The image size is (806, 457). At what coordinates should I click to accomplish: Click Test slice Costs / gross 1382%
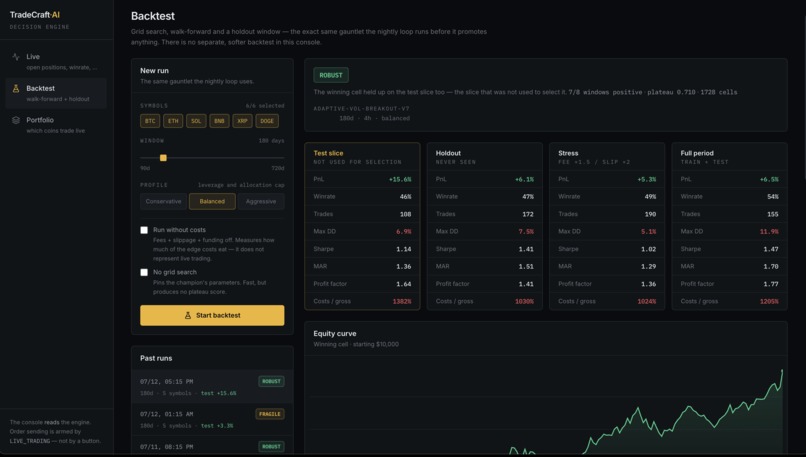[402, 302]
